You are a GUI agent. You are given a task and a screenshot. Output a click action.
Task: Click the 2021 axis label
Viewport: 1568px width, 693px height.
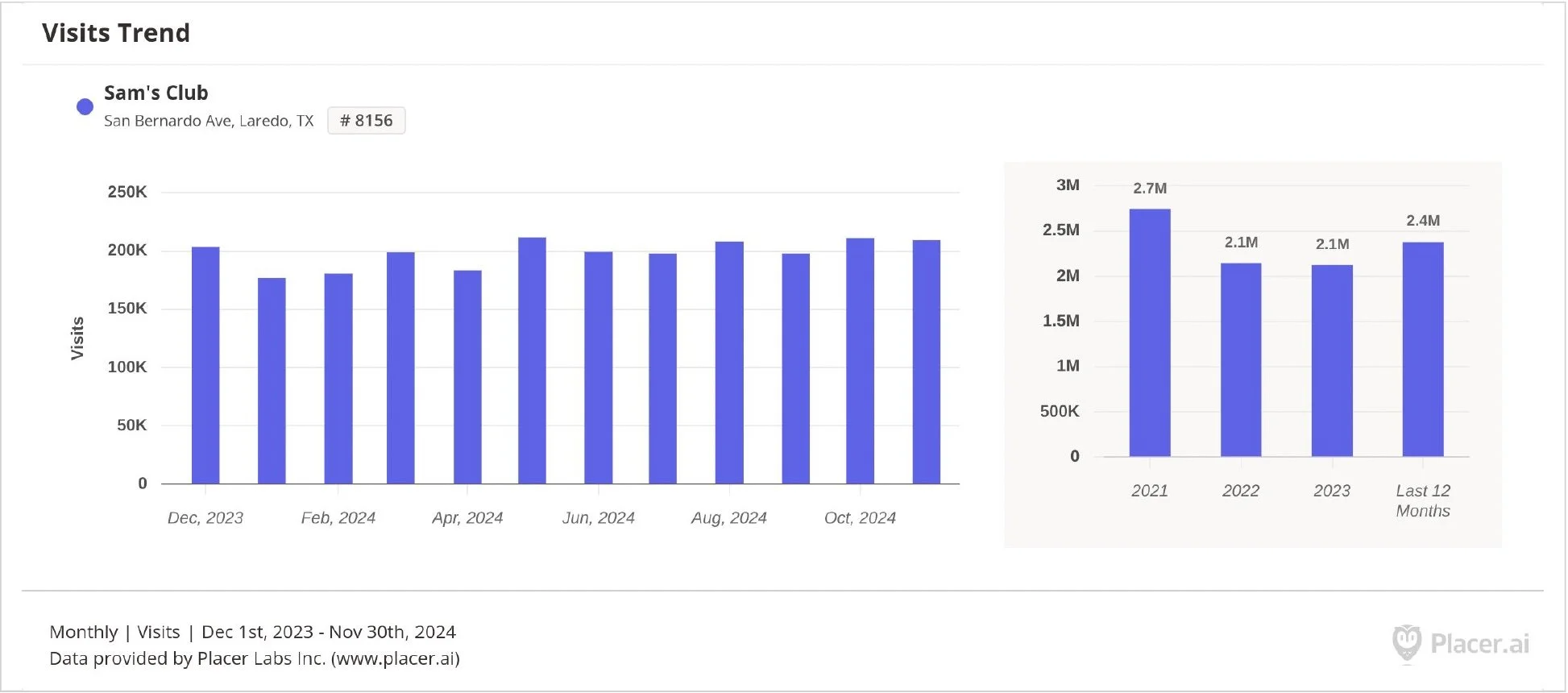[x=1150, y=491]
